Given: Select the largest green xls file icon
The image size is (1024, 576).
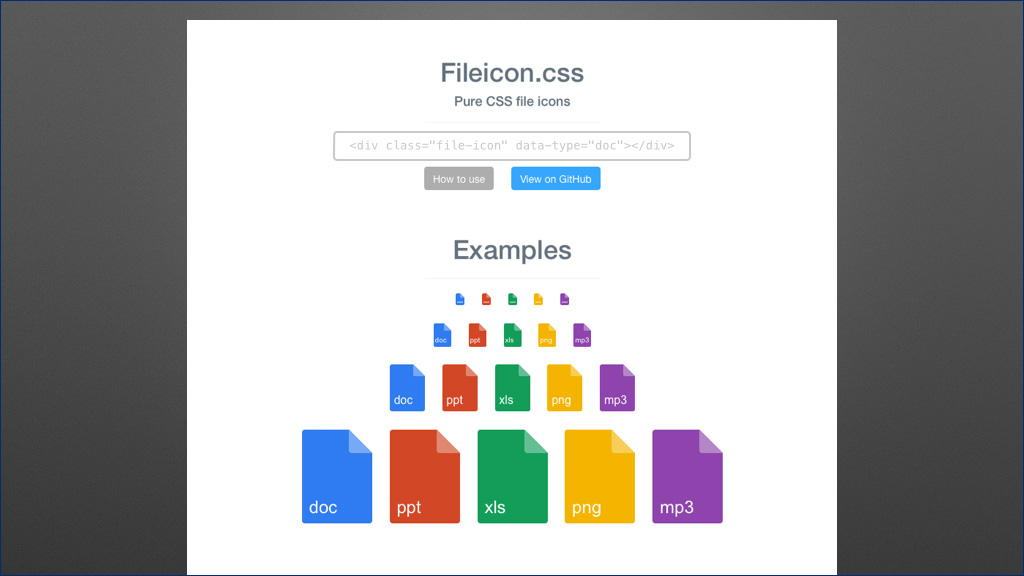Looking at the screenshot, I should pos(513,476).
